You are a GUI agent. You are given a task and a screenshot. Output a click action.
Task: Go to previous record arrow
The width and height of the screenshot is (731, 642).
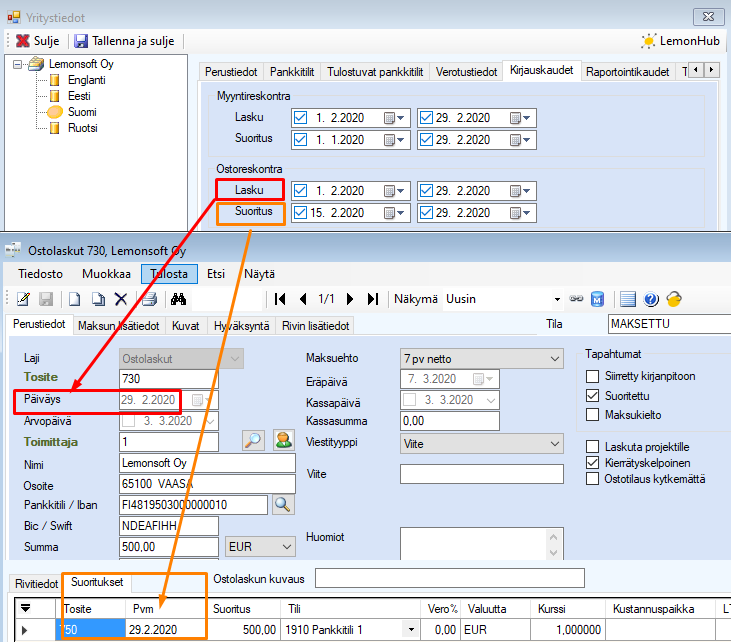[303, 299]
